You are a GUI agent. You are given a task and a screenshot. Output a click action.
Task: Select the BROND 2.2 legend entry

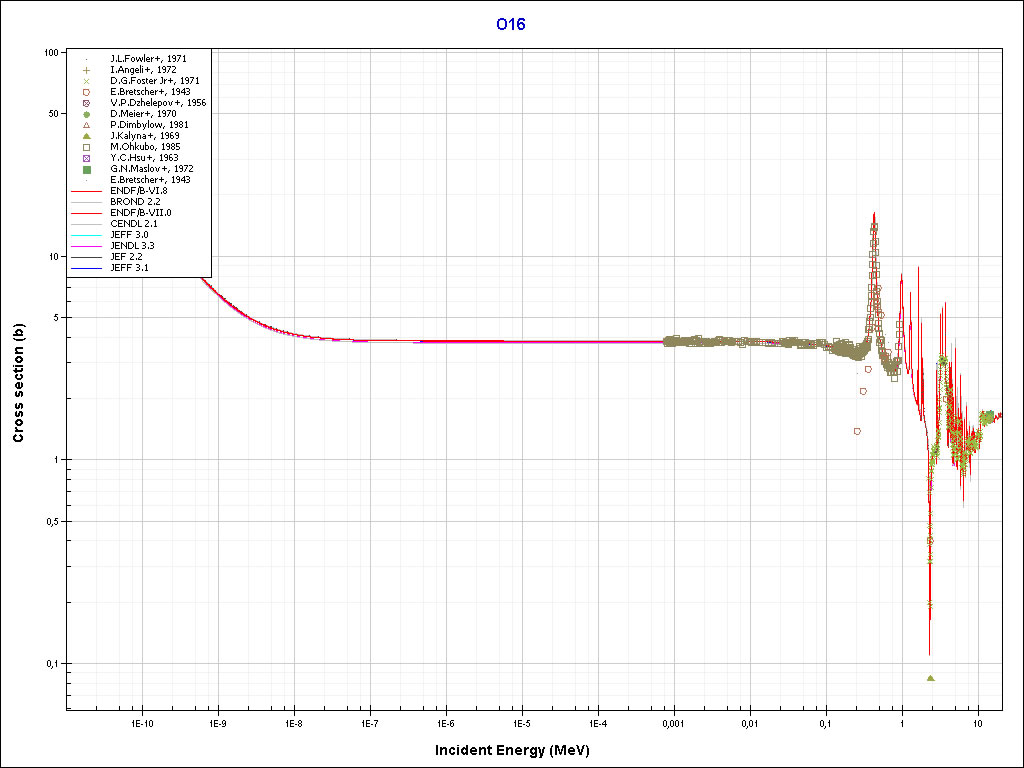[134, 202]
